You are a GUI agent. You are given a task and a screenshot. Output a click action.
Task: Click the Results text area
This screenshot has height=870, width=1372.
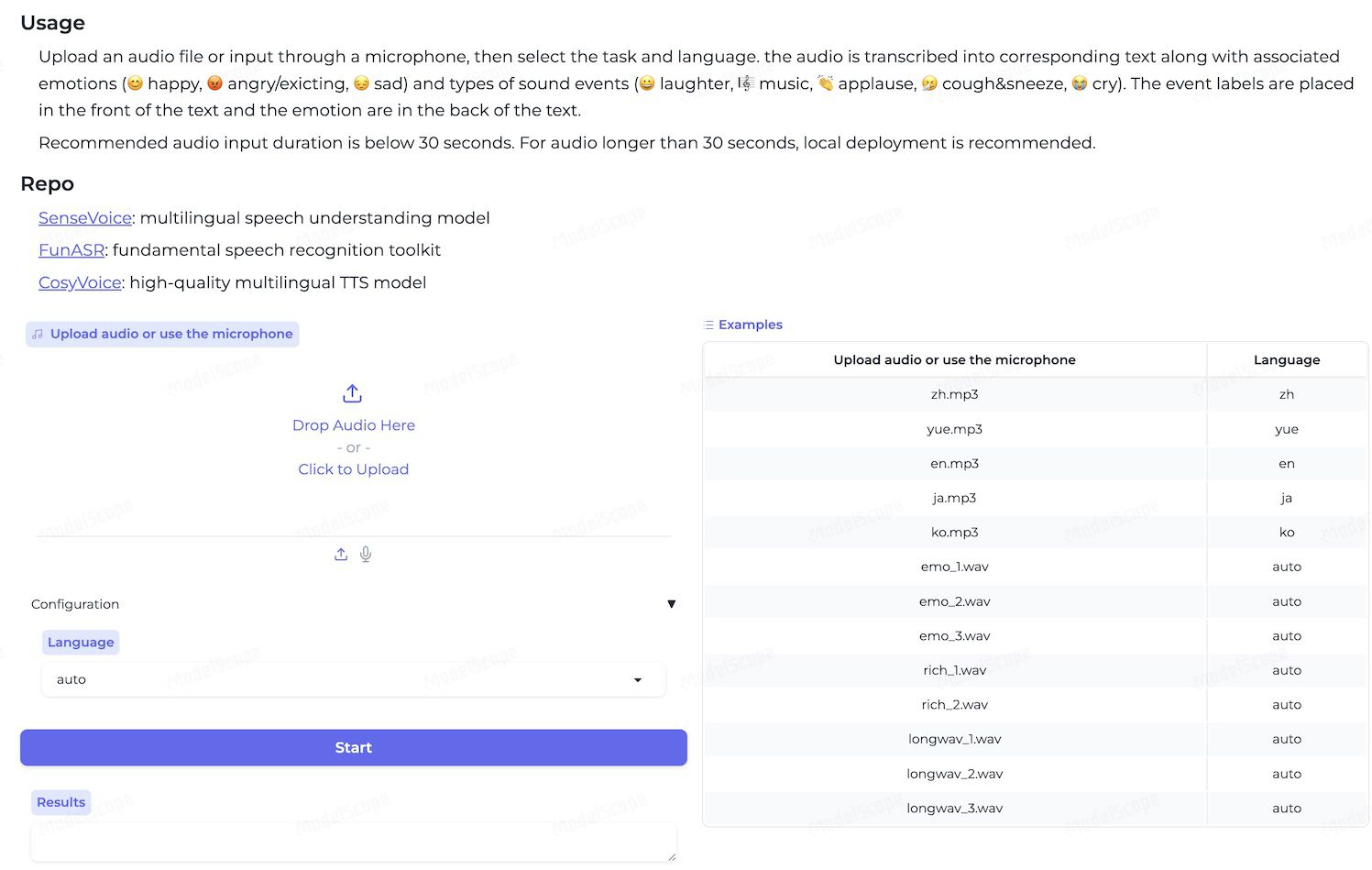tap(354, 842)
